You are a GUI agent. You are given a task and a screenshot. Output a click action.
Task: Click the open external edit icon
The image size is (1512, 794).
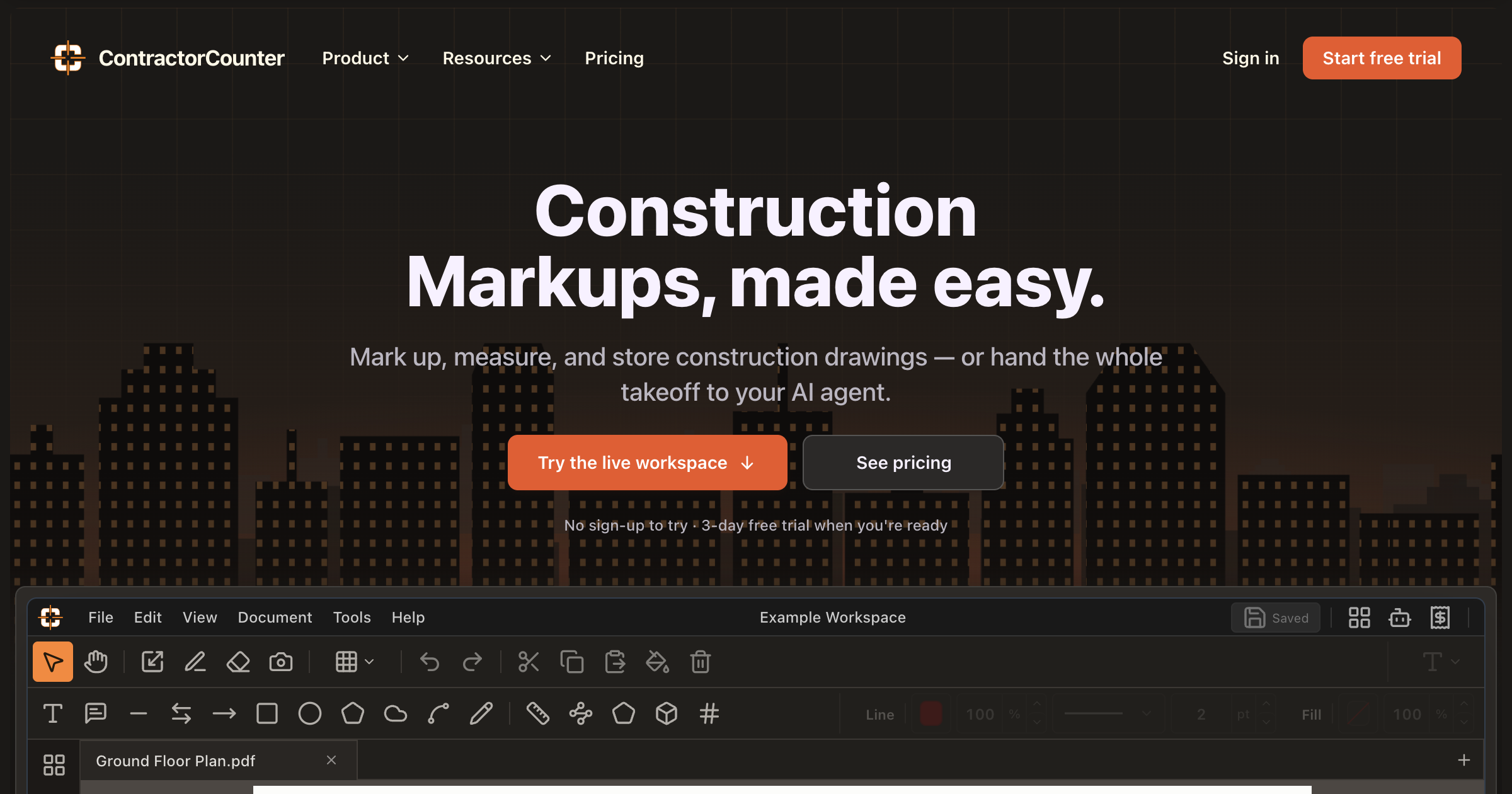[x=152, y=662]
